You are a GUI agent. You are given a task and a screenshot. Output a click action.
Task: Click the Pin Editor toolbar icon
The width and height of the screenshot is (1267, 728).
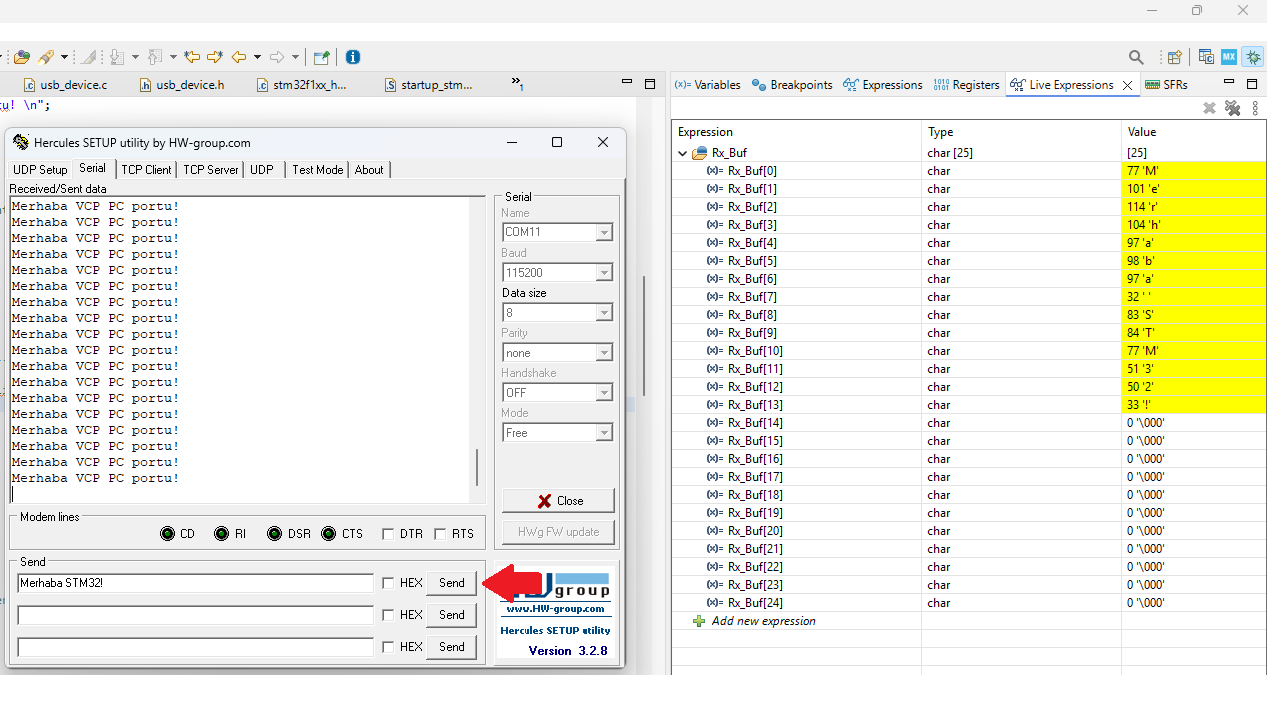(321, 57)
